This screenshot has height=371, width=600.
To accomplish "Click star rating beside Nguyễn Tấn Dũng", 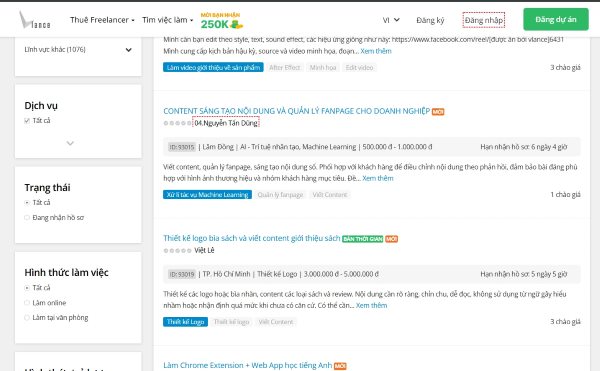I will click(178, 123).
